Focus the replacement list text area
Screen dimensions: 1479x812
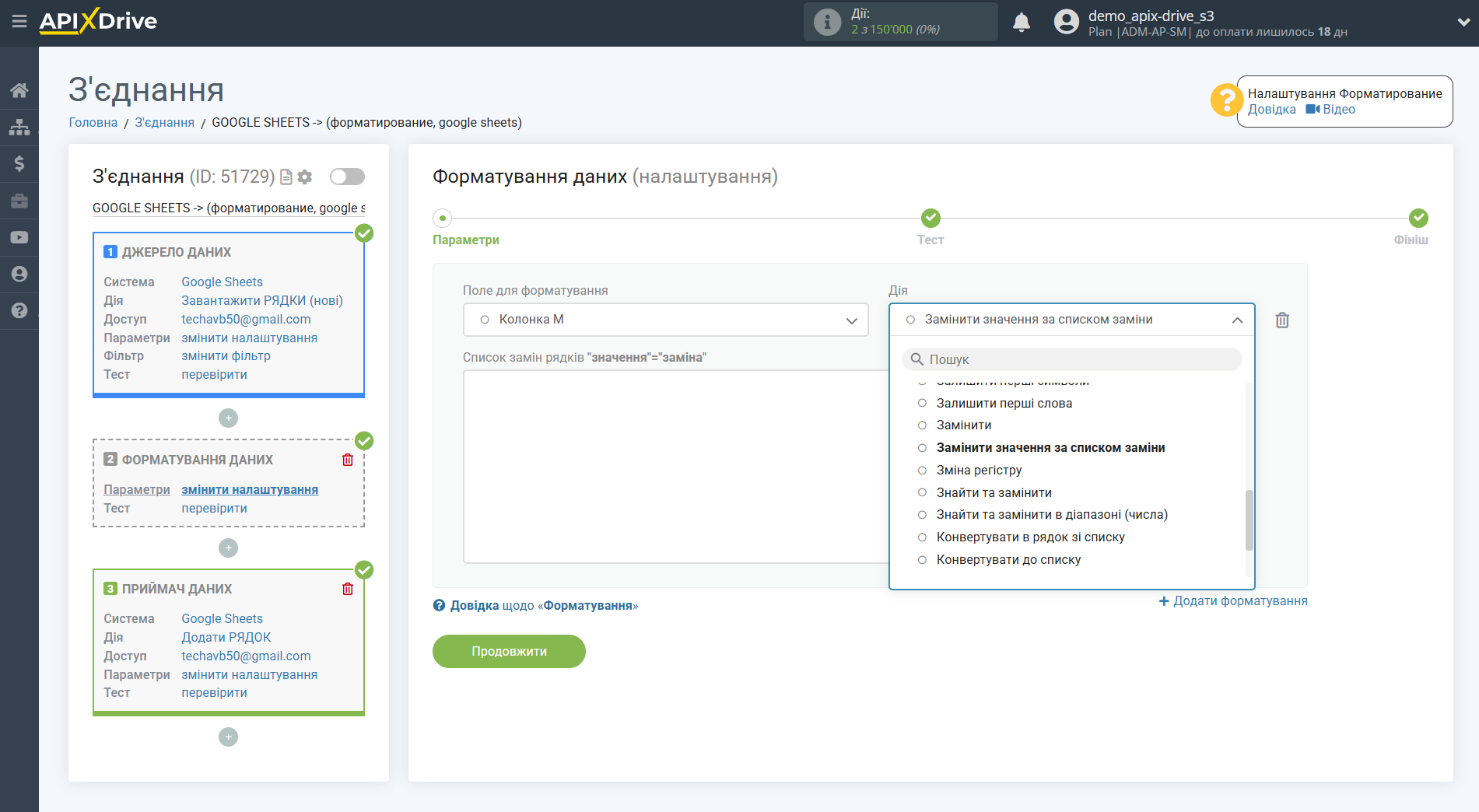[675, 467]
